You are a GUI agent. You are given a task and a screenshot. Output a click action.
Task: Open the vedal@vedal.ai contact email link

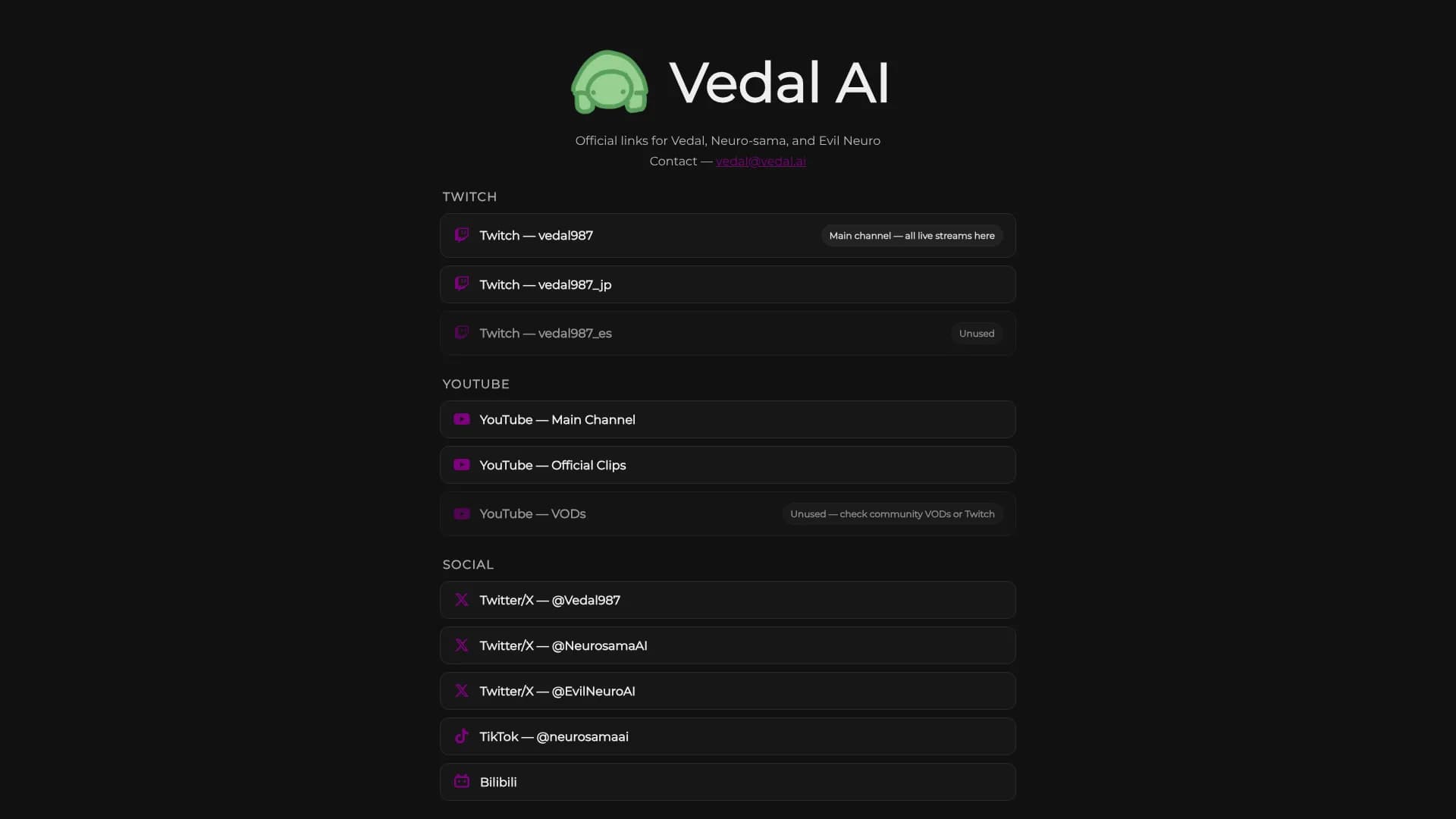pos(761,161)
